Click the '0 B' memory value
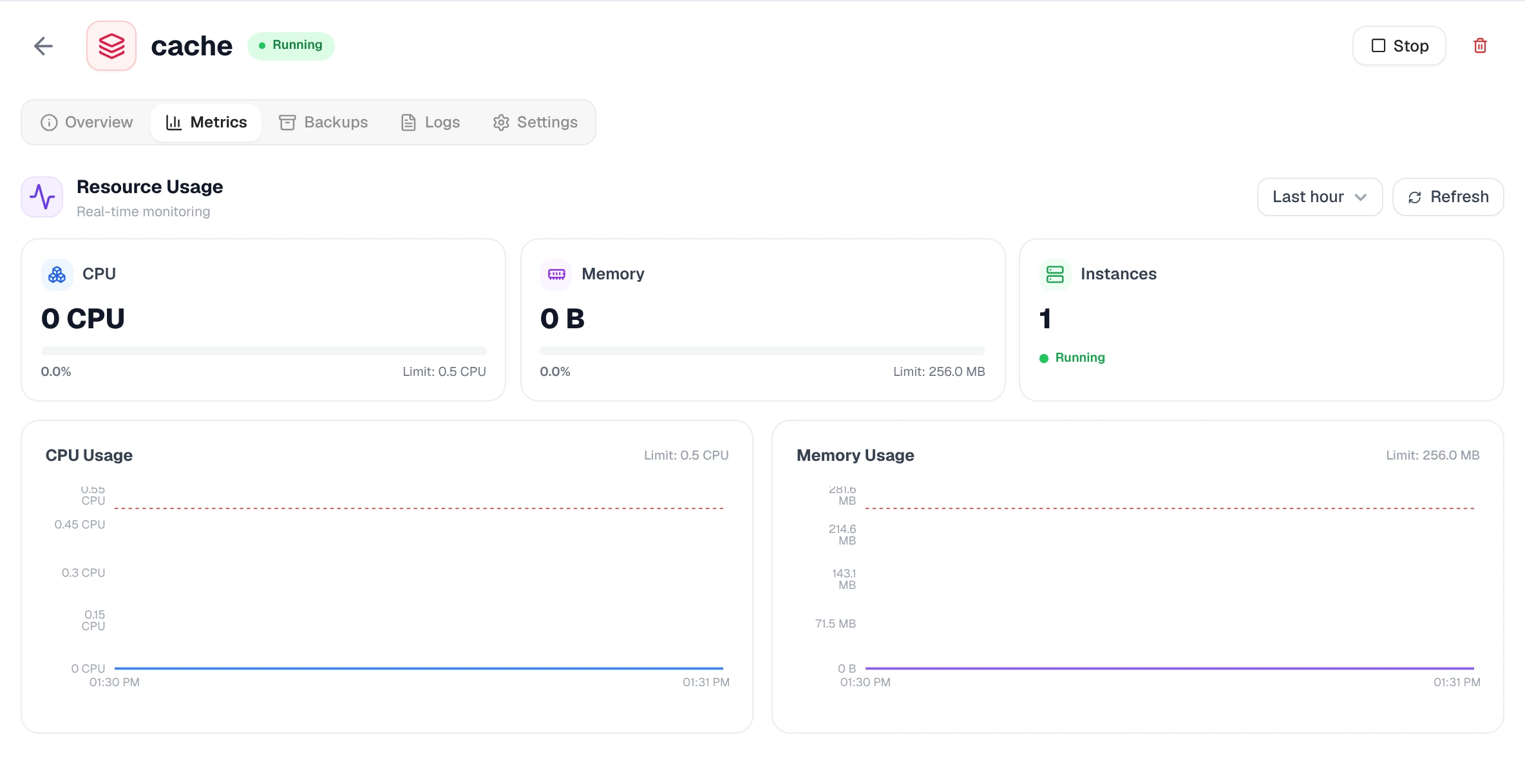 pos(562,319)
